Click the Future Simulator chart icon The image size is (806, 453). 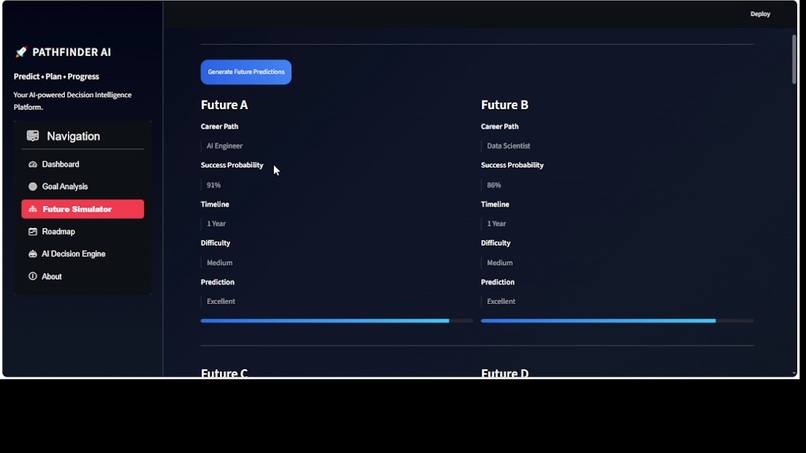[33, 209]
